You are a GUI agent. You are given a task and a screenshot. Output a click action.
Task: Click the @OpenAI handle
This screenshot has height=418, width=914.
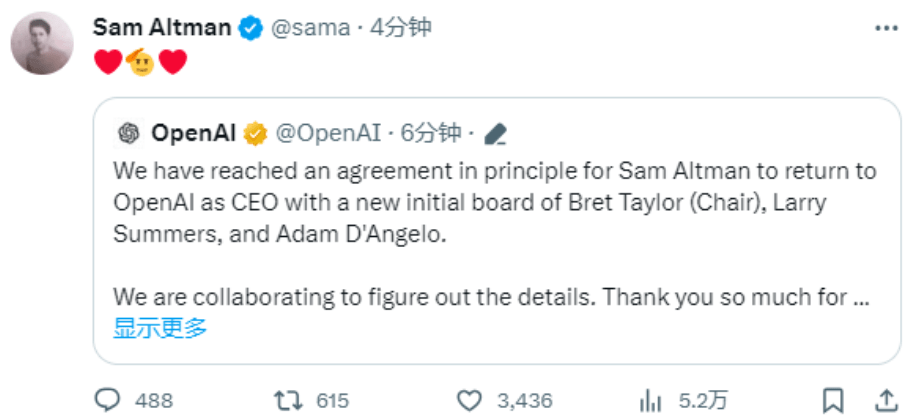[x=328, y=132]
